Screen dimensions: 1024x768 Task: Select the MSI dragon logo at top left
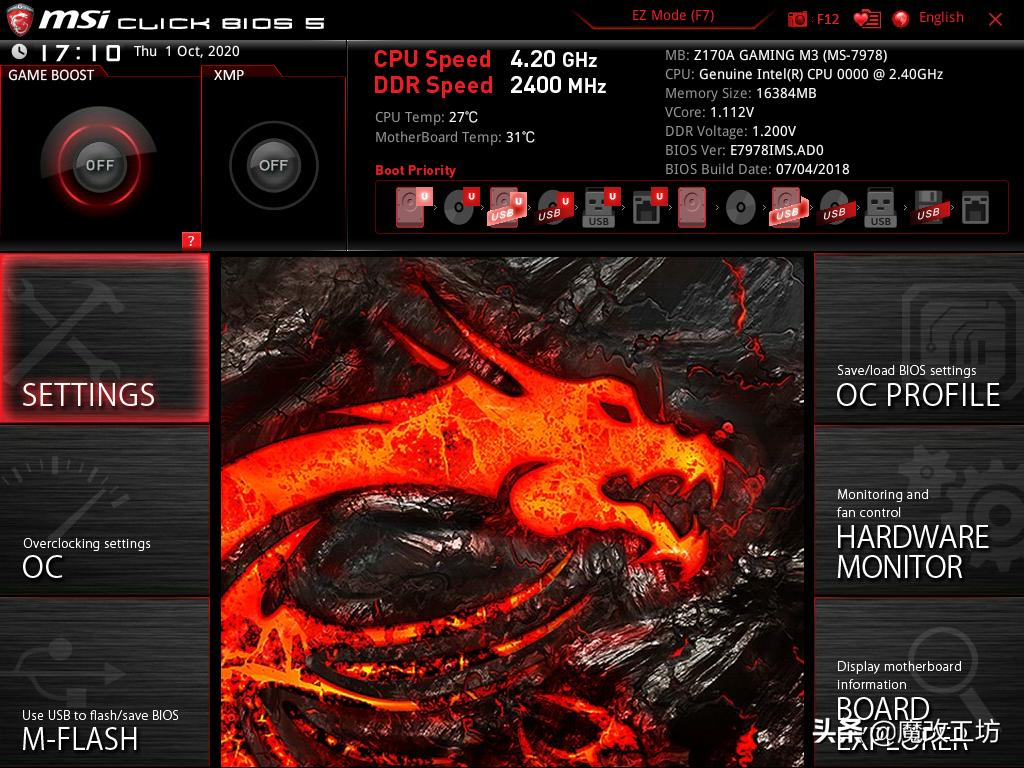tap(20, 17)
